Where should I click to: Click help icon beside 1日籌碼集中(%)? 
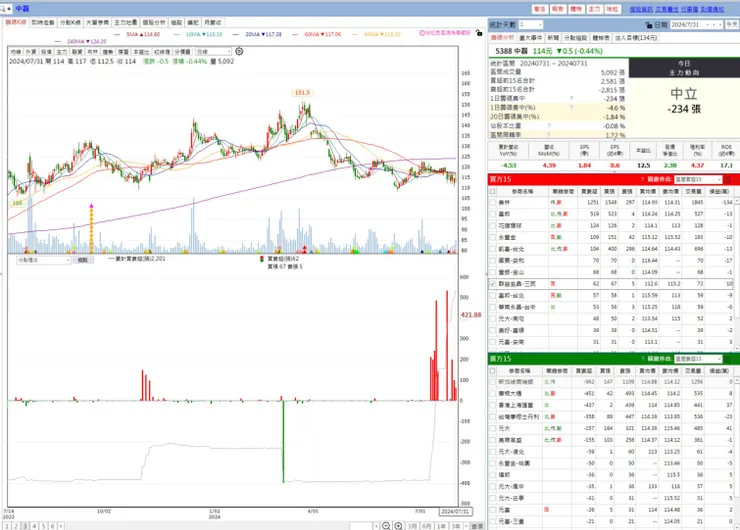572,108
